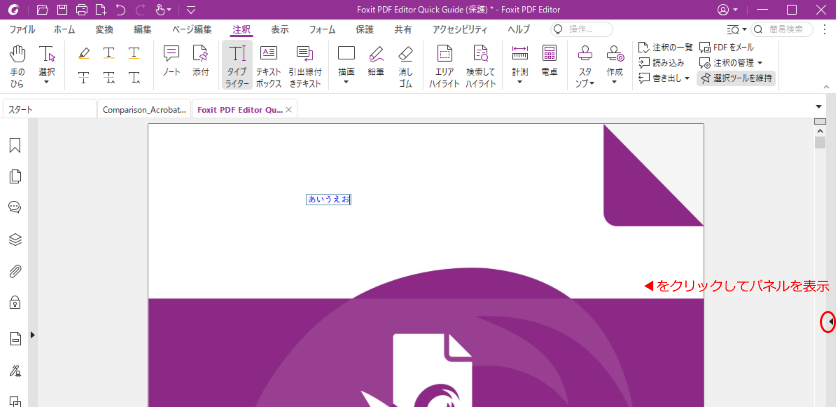Select the Text Box (テキストボックス) tool

[x=268, y=65]
